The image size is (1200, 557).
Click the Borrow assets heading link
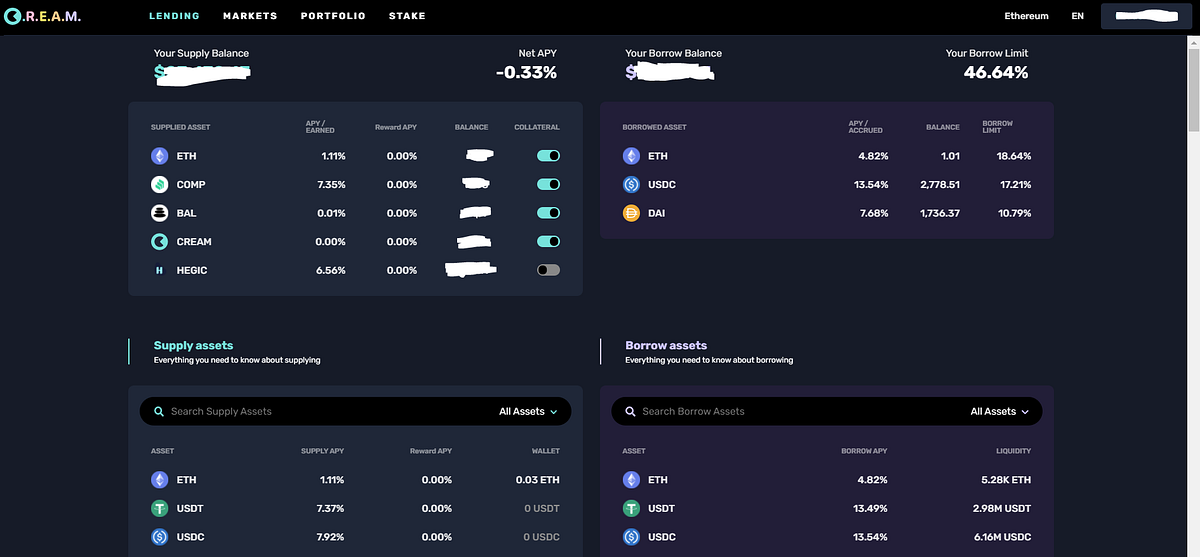[x=666, y=345]
